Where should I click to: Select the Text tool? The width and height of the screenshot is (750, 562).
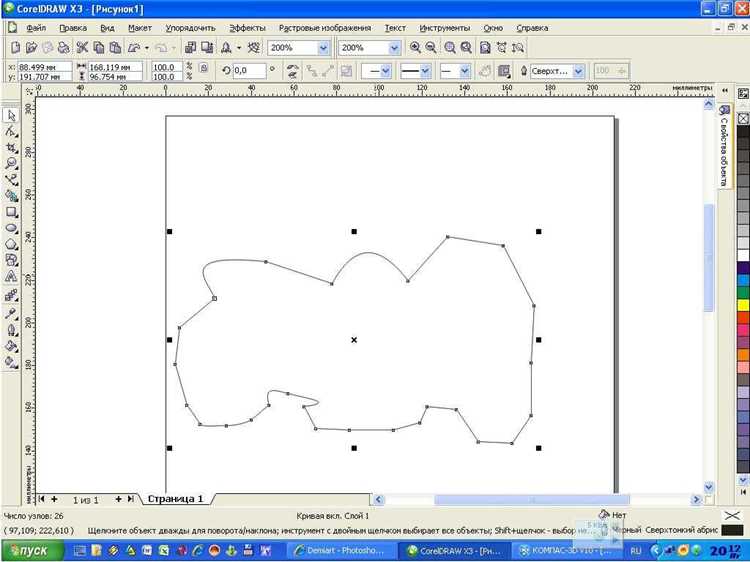[x=11, y=277]
